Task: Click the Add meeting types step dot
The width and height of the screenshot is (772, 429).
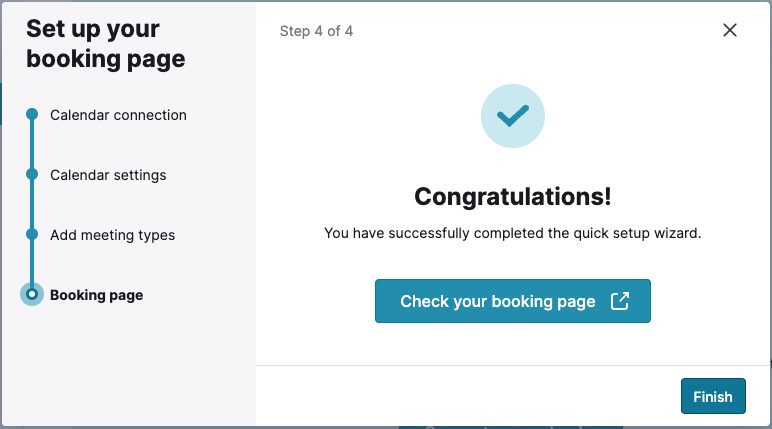Action: 32,235
